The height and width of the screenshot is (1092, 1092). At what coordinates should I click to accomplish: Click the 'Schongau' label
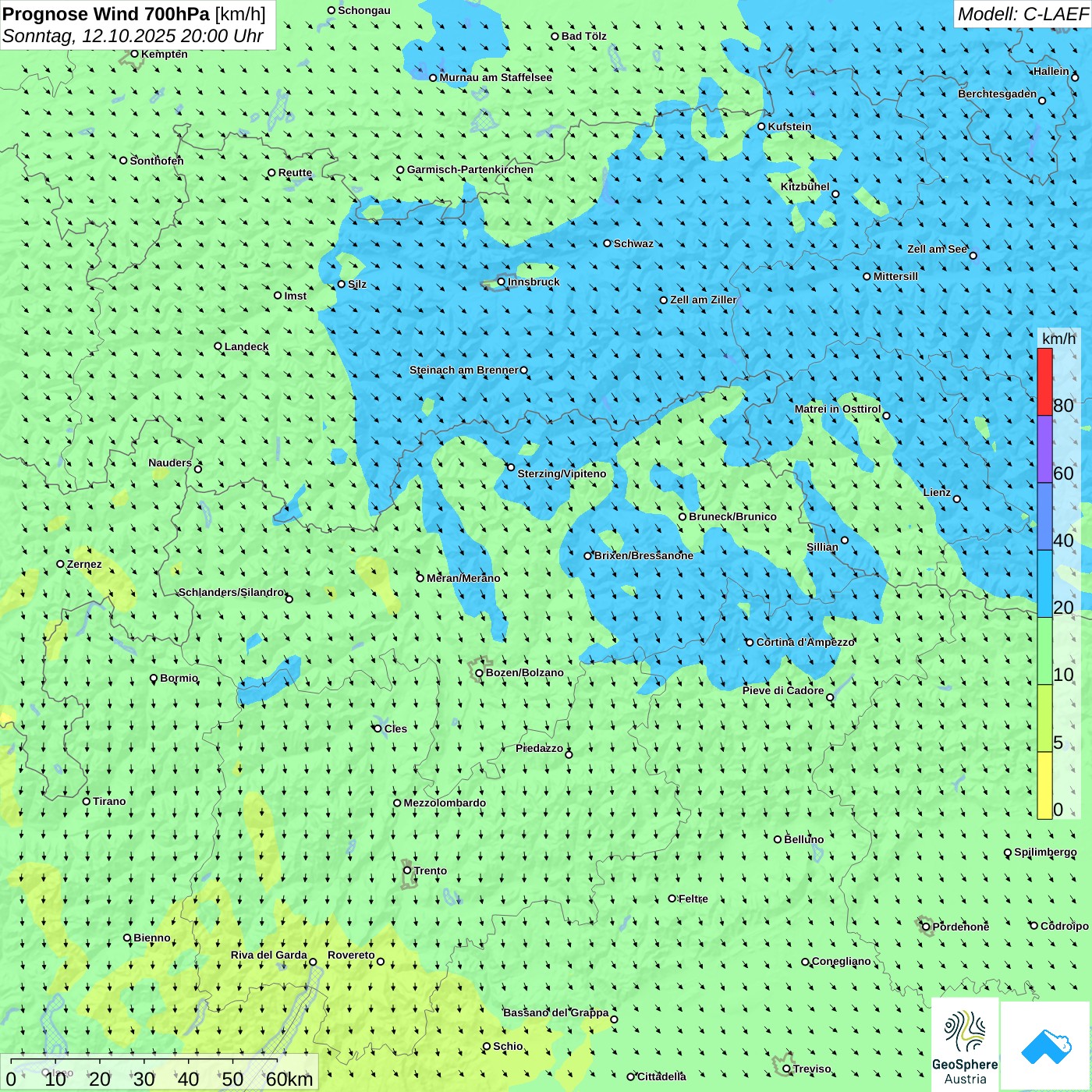click(364, 10)
